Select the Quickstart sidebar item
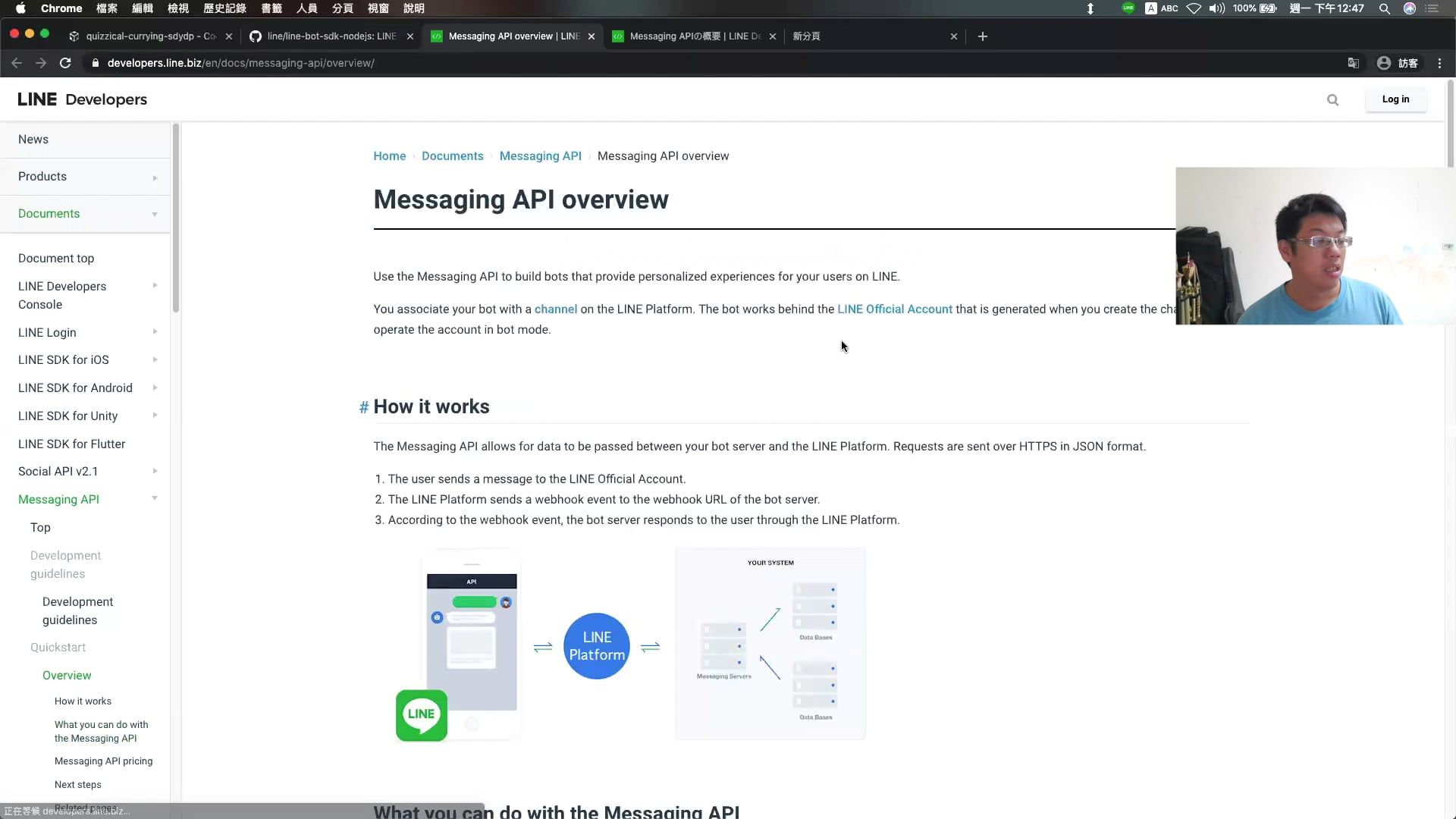Viewport: 1456px width, 819px height. [58, 647]
